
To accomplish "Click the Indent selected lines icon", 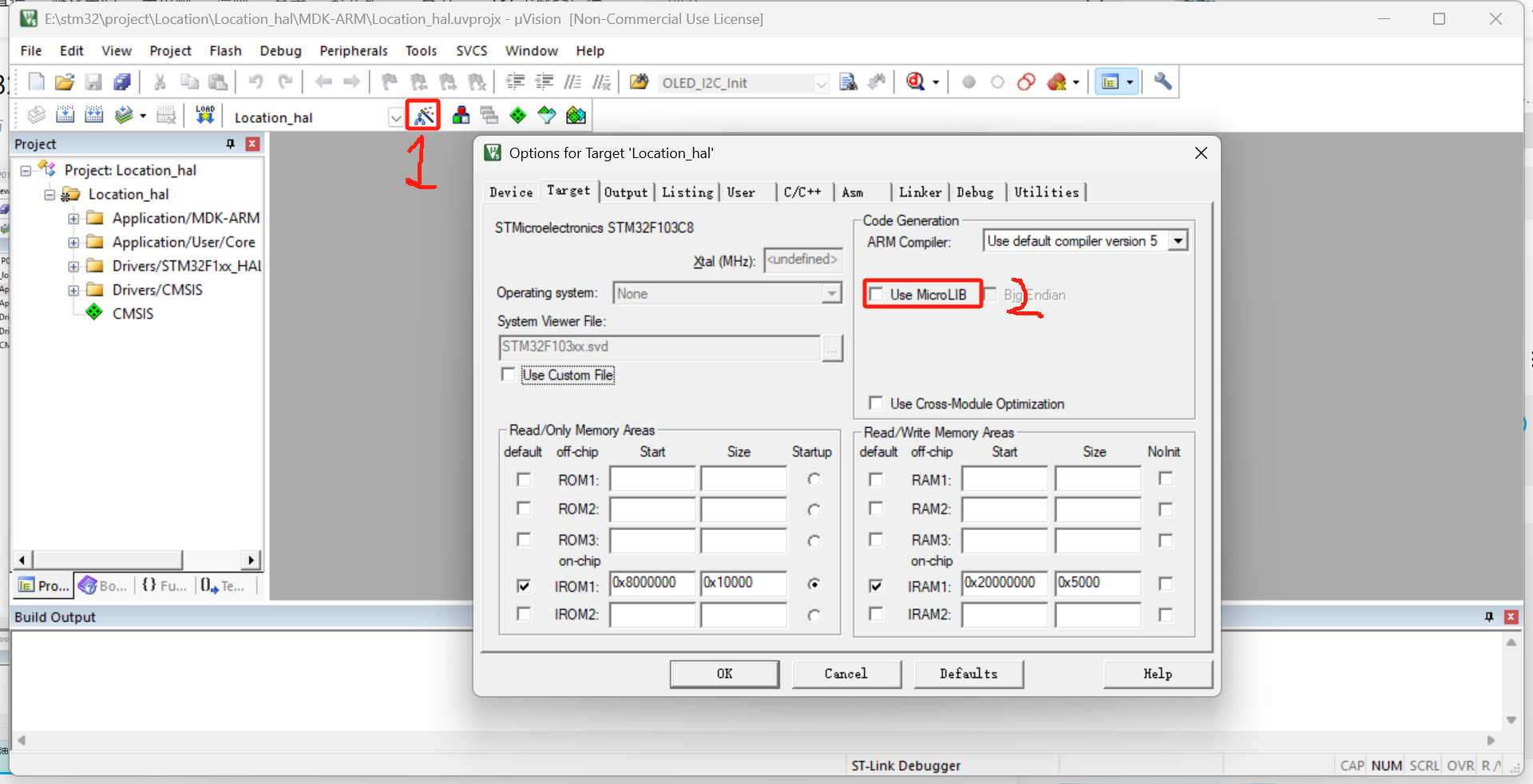I will click(x=516, y=82).
